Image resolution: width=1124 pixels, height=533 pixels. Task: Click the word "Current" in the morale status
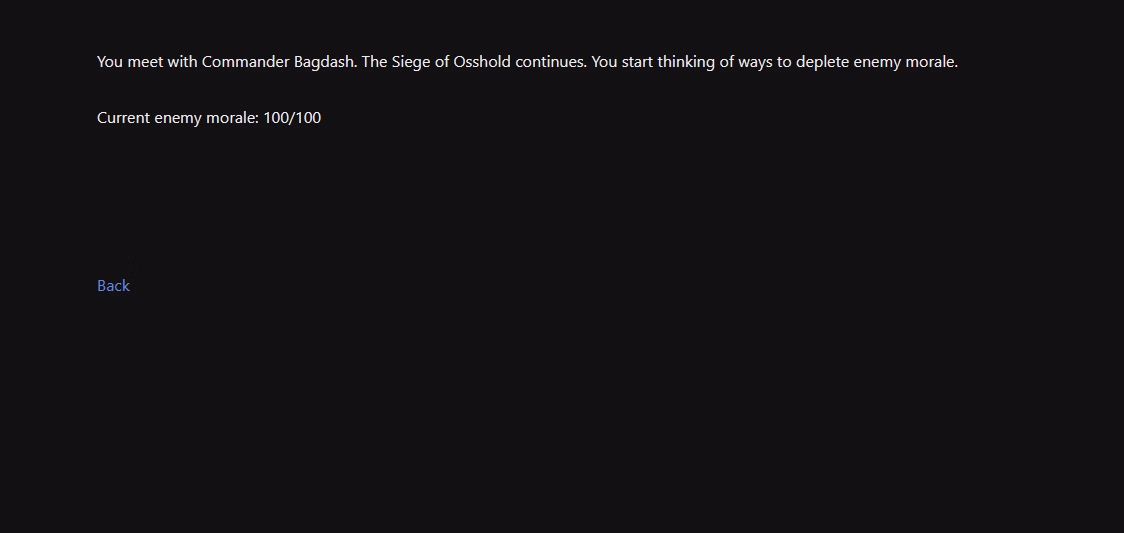pyautogui.click(x=124, y=118)
